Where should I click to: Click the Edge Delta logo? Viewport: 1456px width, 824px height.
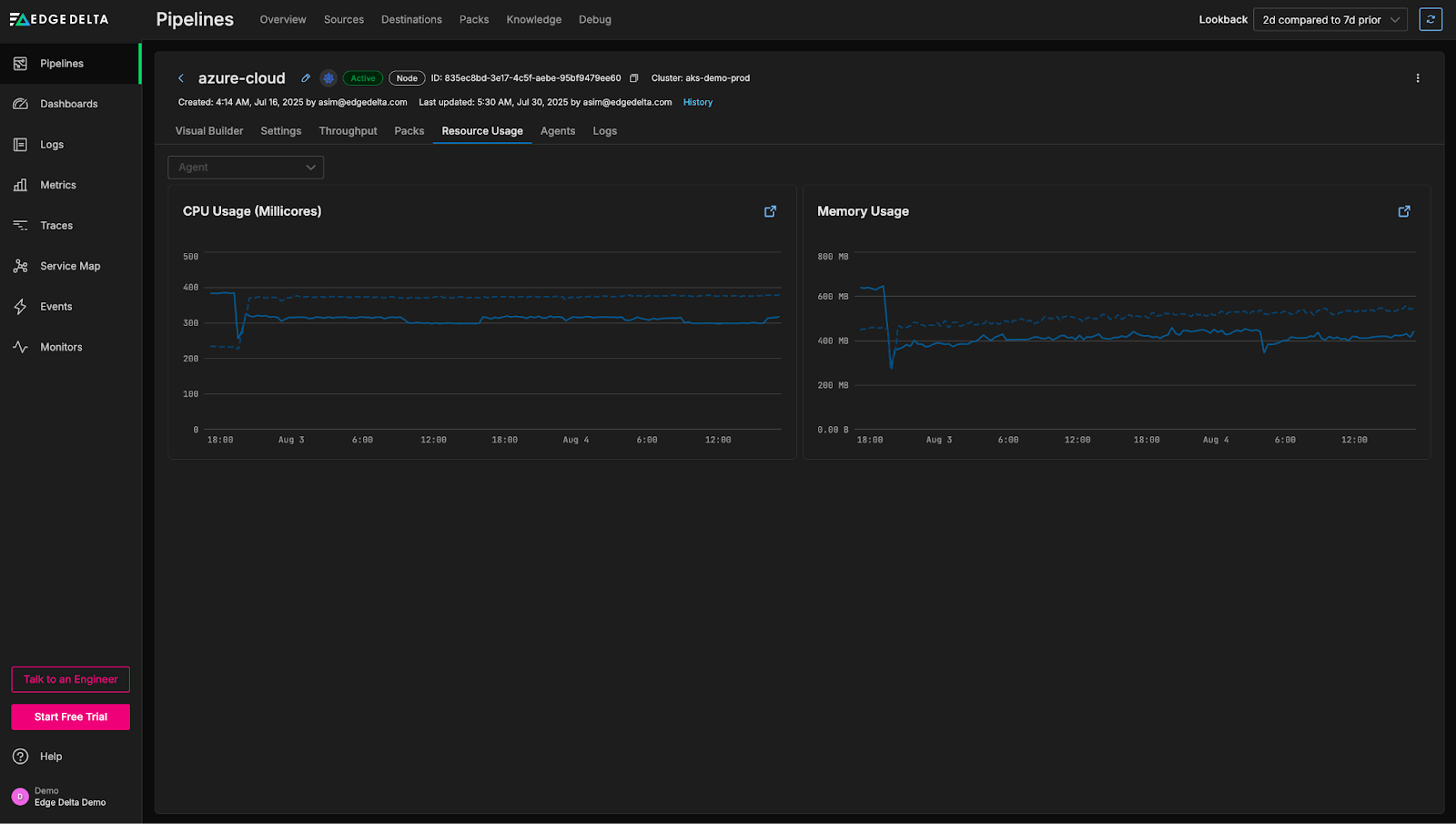[59, 19]
